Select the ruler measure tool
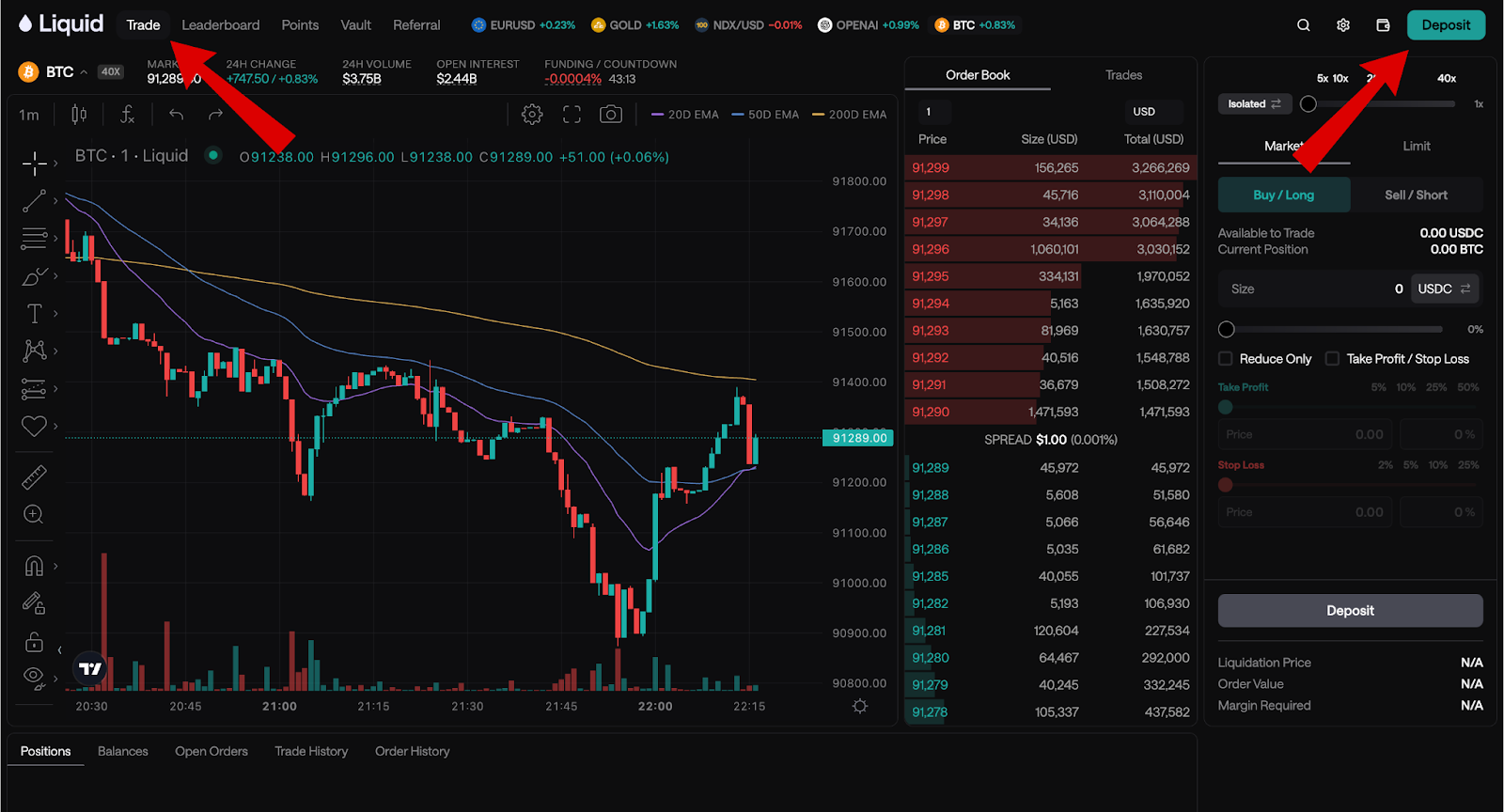The height and width of the screenshot is (812, 1504). coord(34,477)
